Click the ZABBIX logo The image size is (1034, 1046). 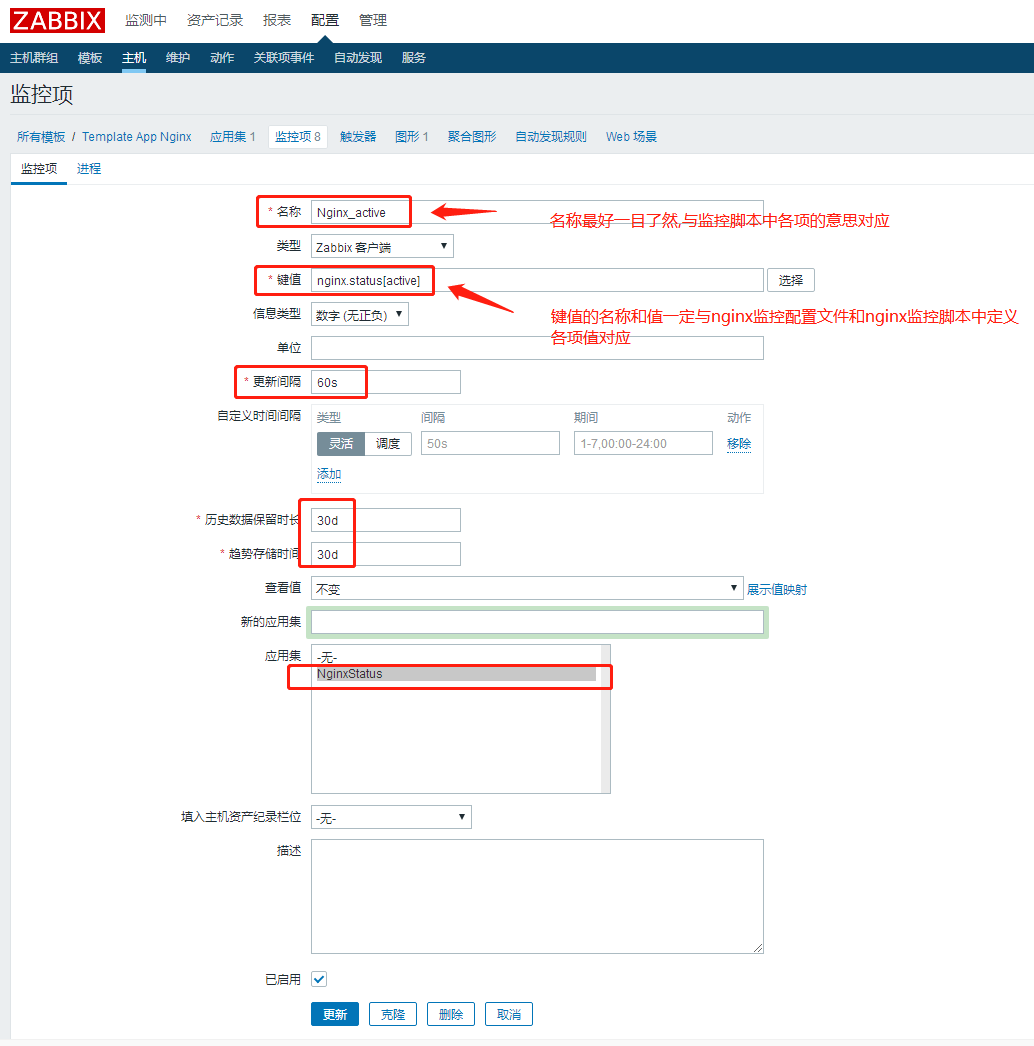pos(57,20)
